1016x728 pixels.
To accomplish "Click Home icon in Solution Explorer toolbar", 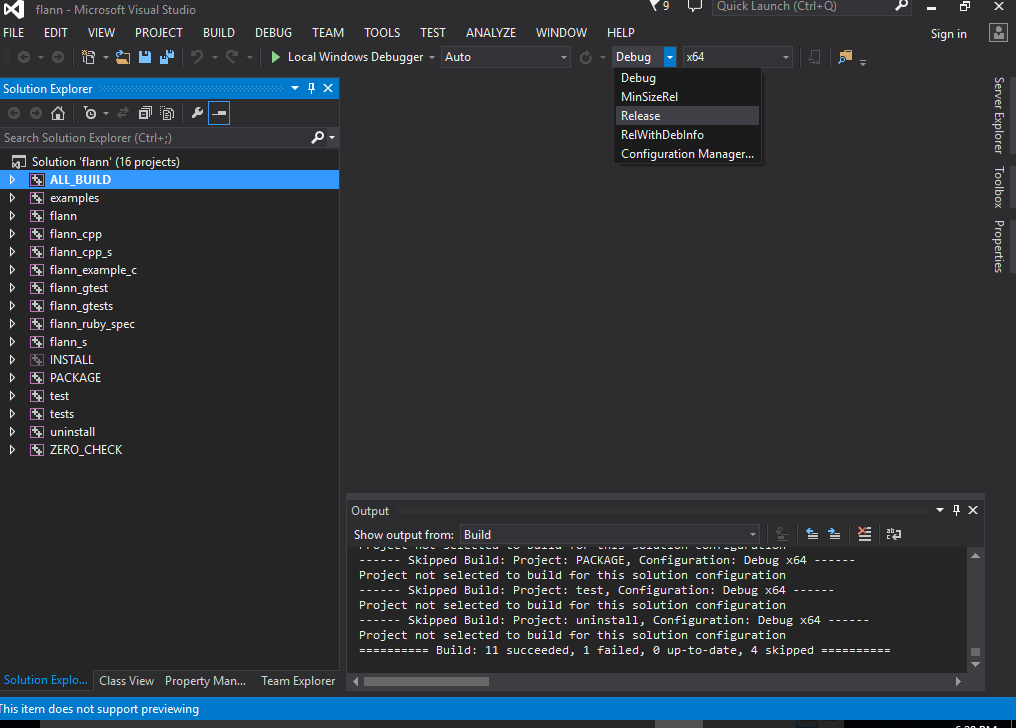I will pos(58,113).
